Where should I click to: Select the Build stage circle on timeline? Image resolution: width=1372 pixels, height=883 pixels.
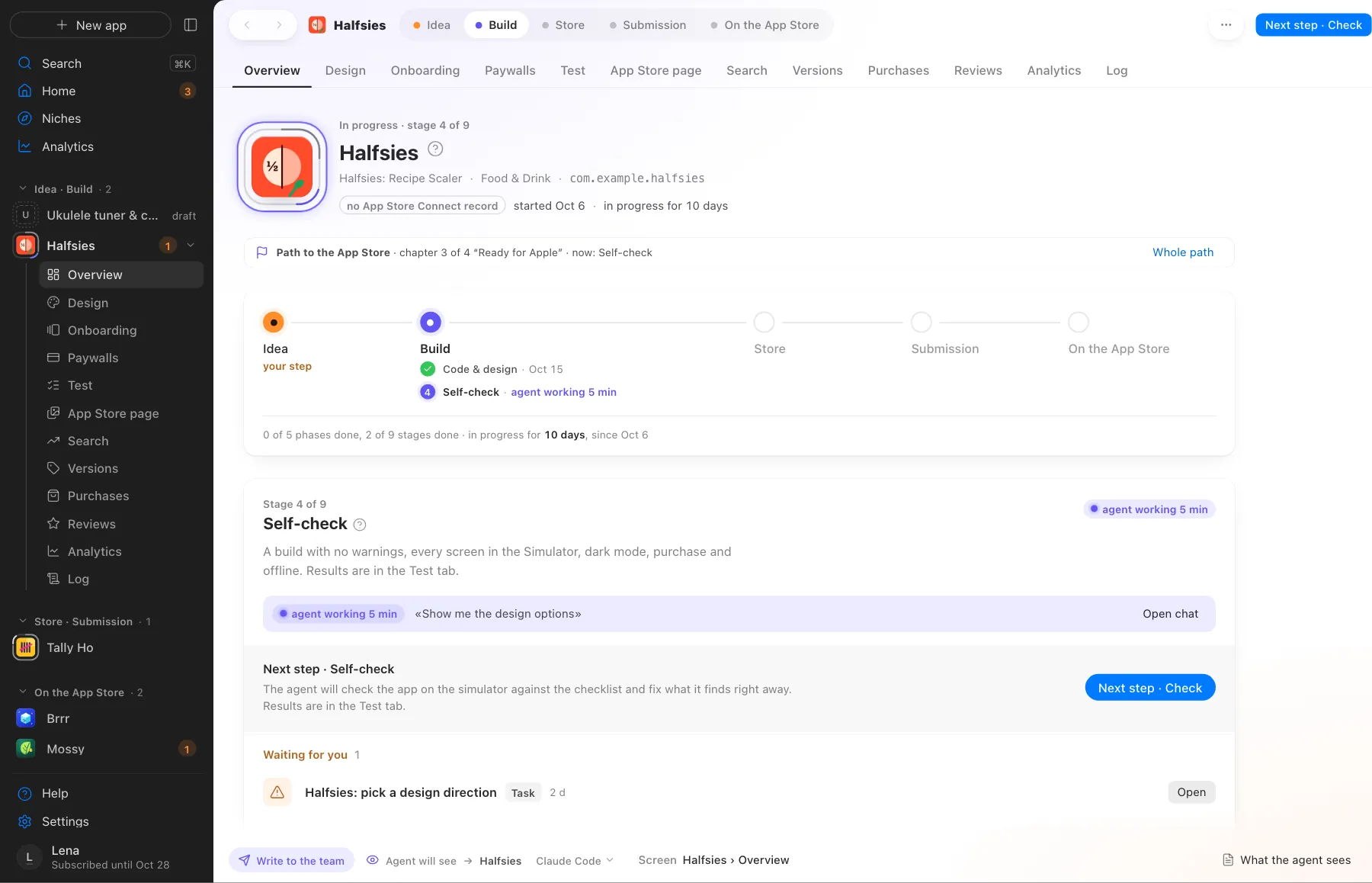coord(431,323)
